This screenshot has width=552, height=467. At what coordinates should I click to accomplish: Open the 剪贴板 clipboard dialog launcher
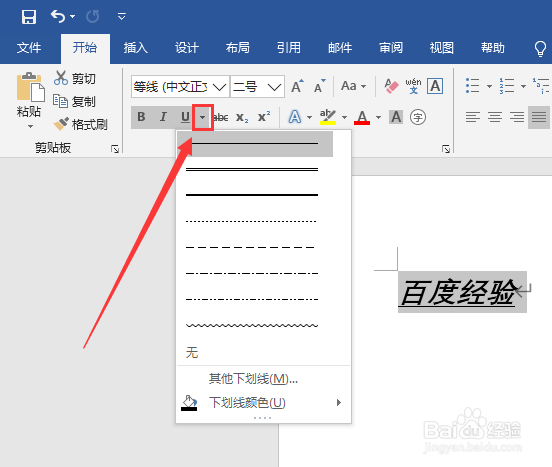pos(115,149)
